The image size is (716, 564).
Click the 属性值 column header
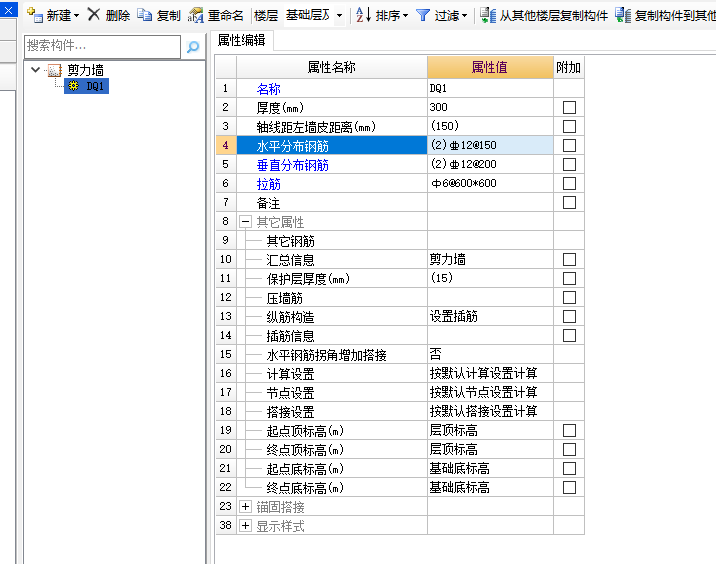[x=490, y=68]
